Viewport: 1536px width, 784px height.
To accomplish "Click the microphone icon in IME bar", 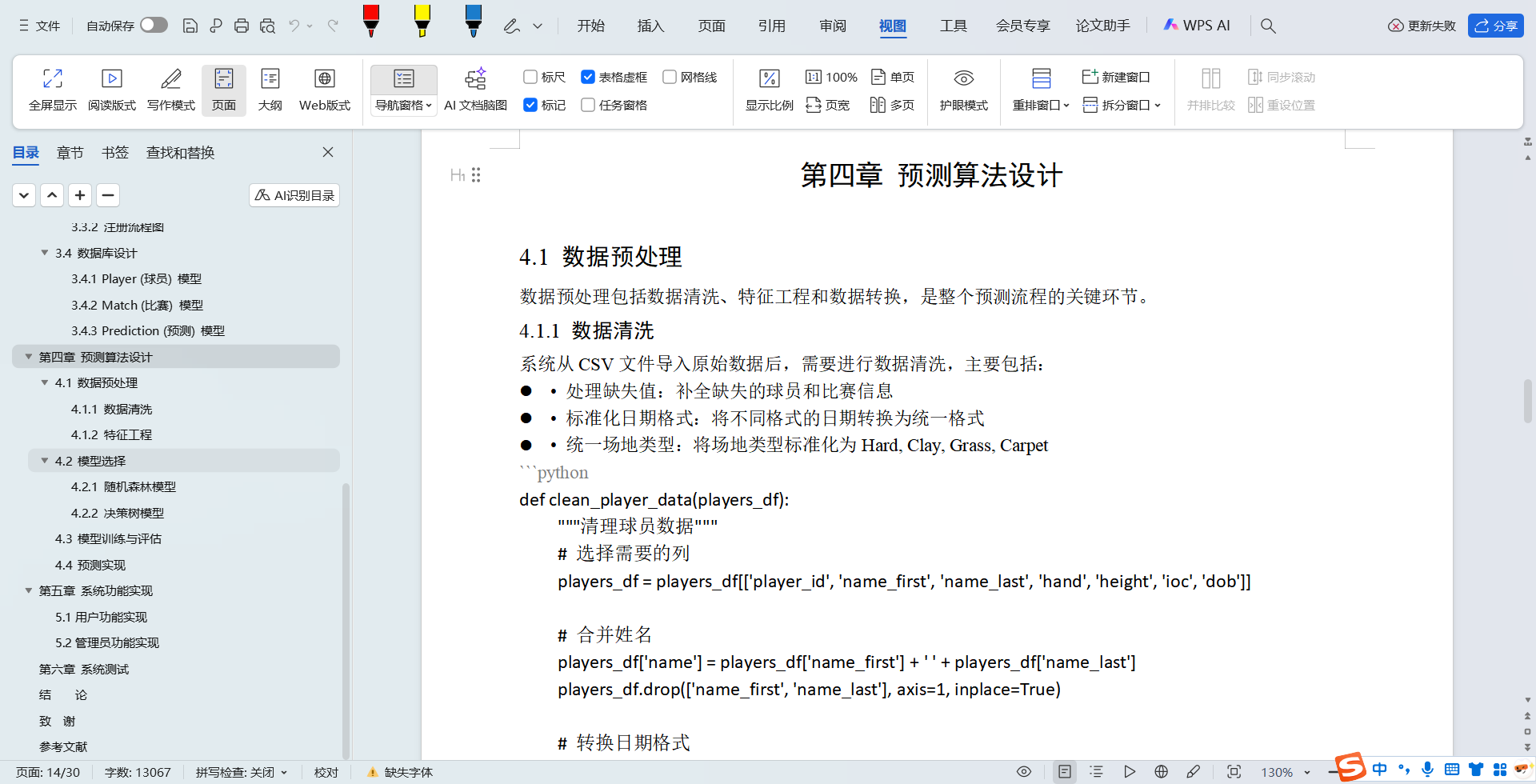I will coord(1428,770).
